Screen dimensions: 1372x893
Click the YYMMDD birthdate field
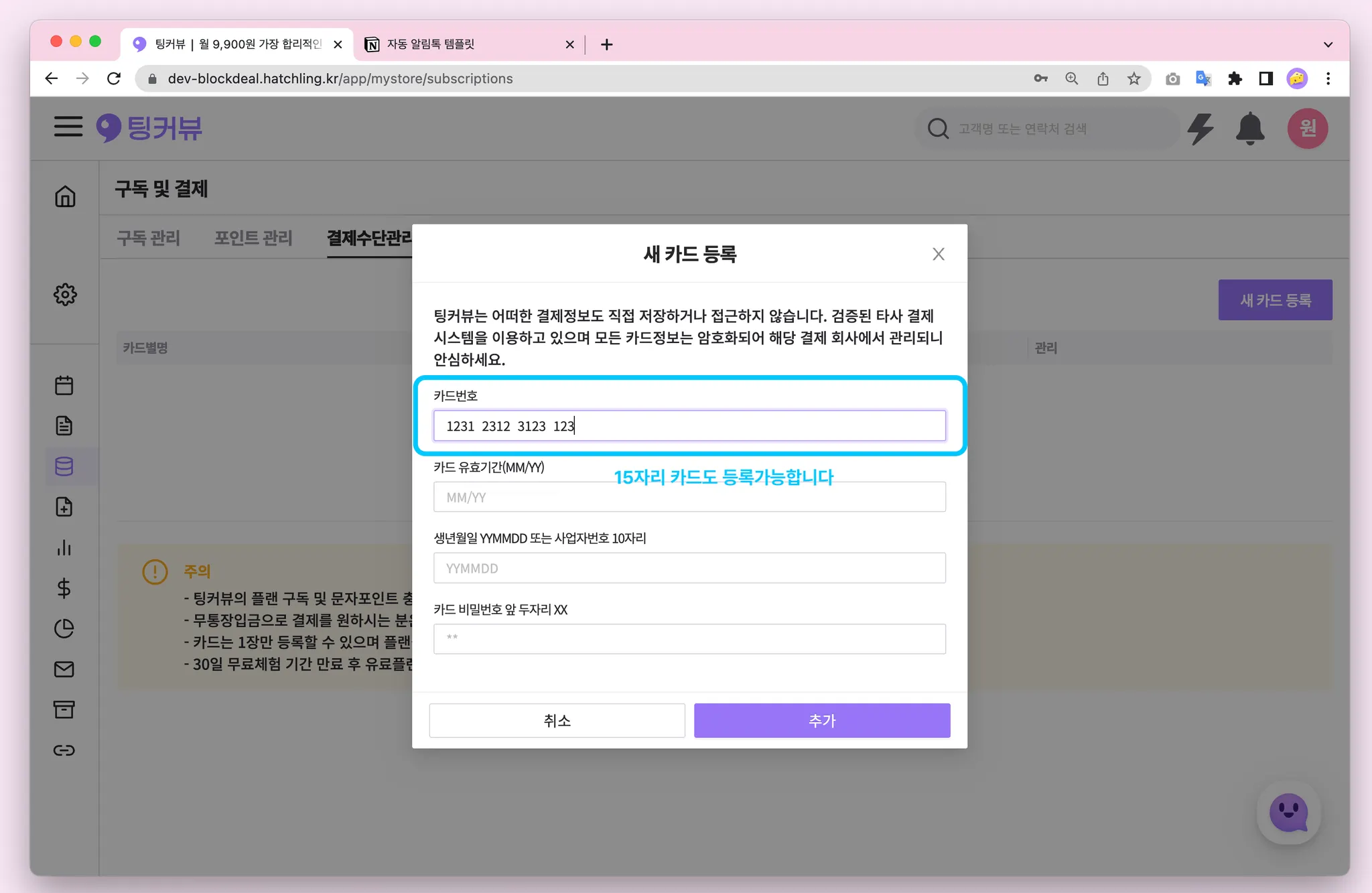pos(689,568)
